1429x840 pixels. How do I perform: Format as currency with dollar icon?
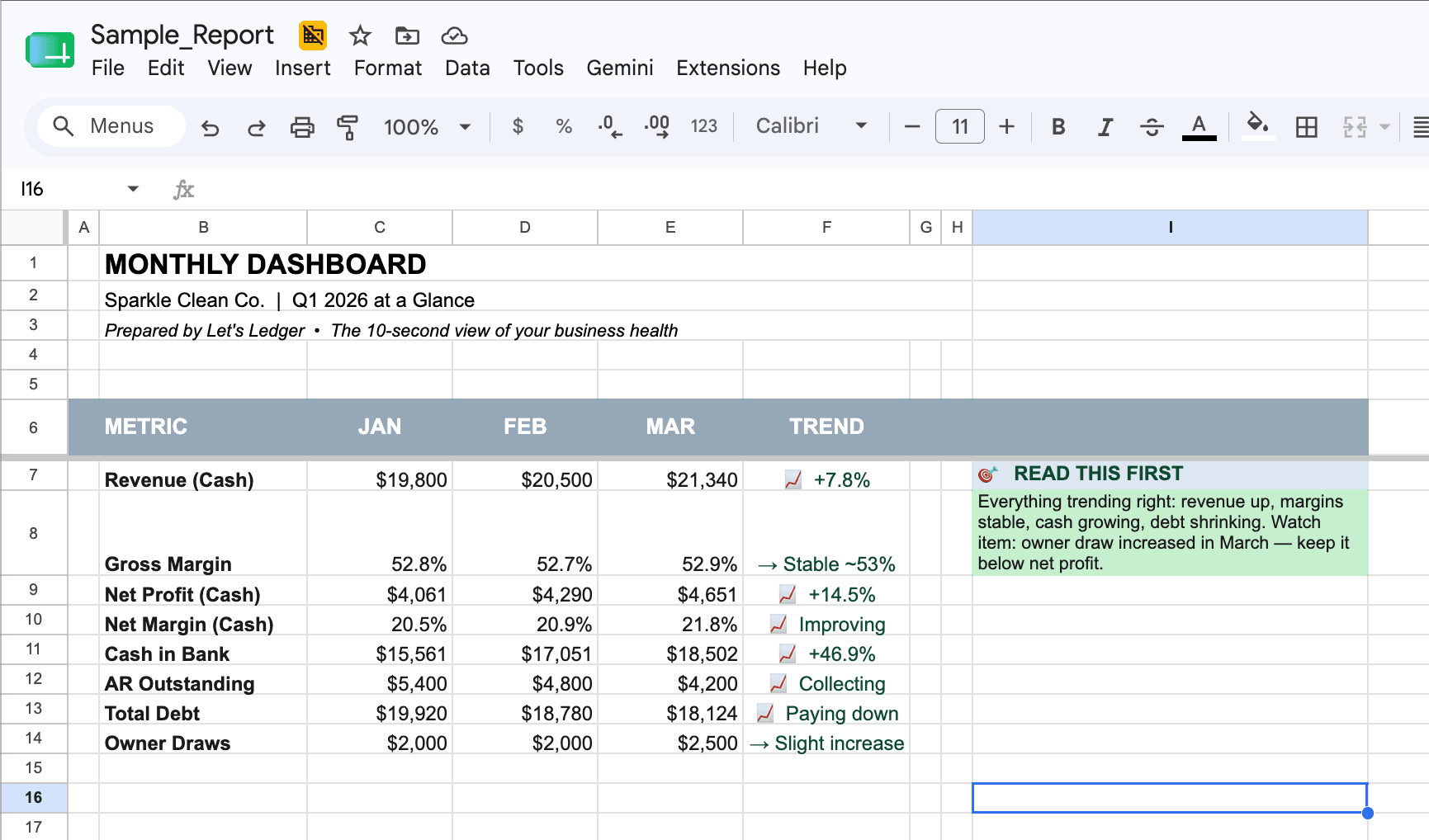pyautogui.click(x=518, y=126)
